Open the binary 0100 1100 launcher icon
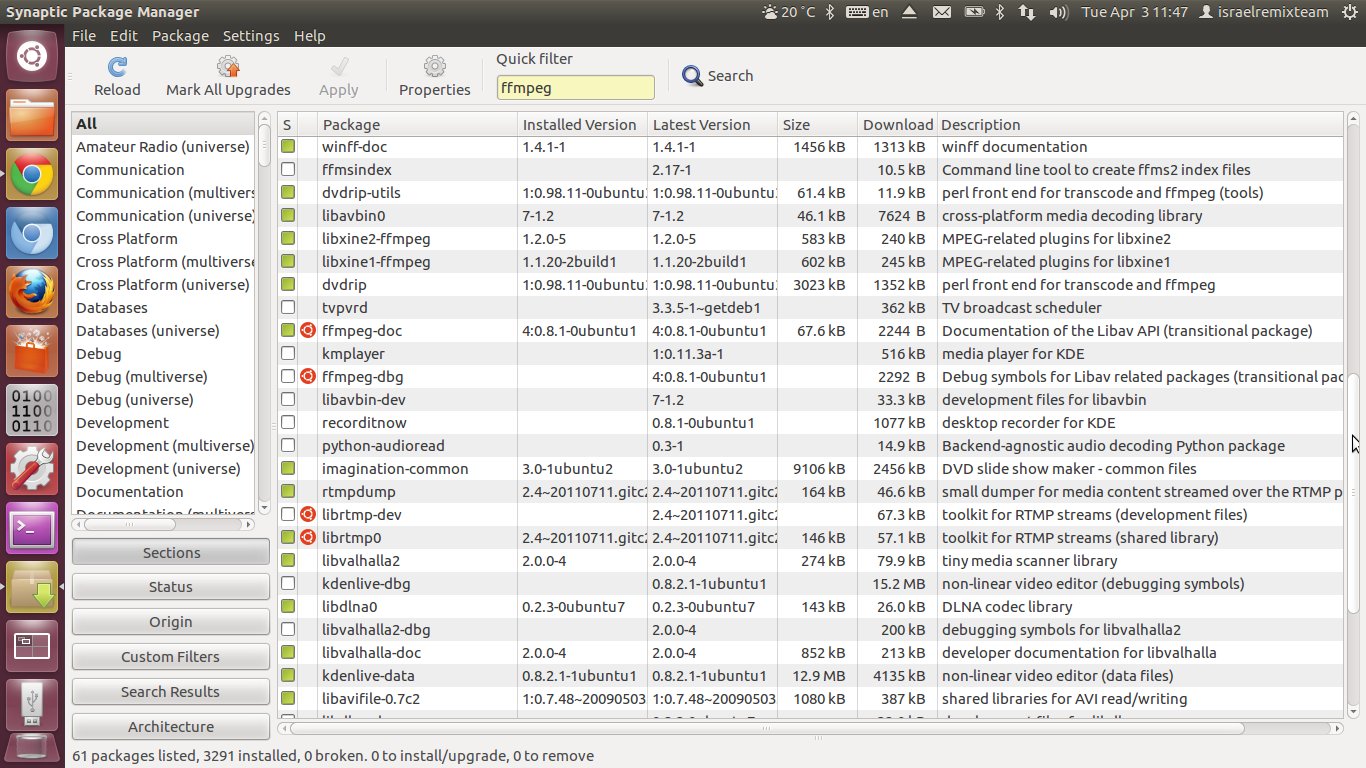This screenshot has height=768, width=1366. [x=32, y=411]
